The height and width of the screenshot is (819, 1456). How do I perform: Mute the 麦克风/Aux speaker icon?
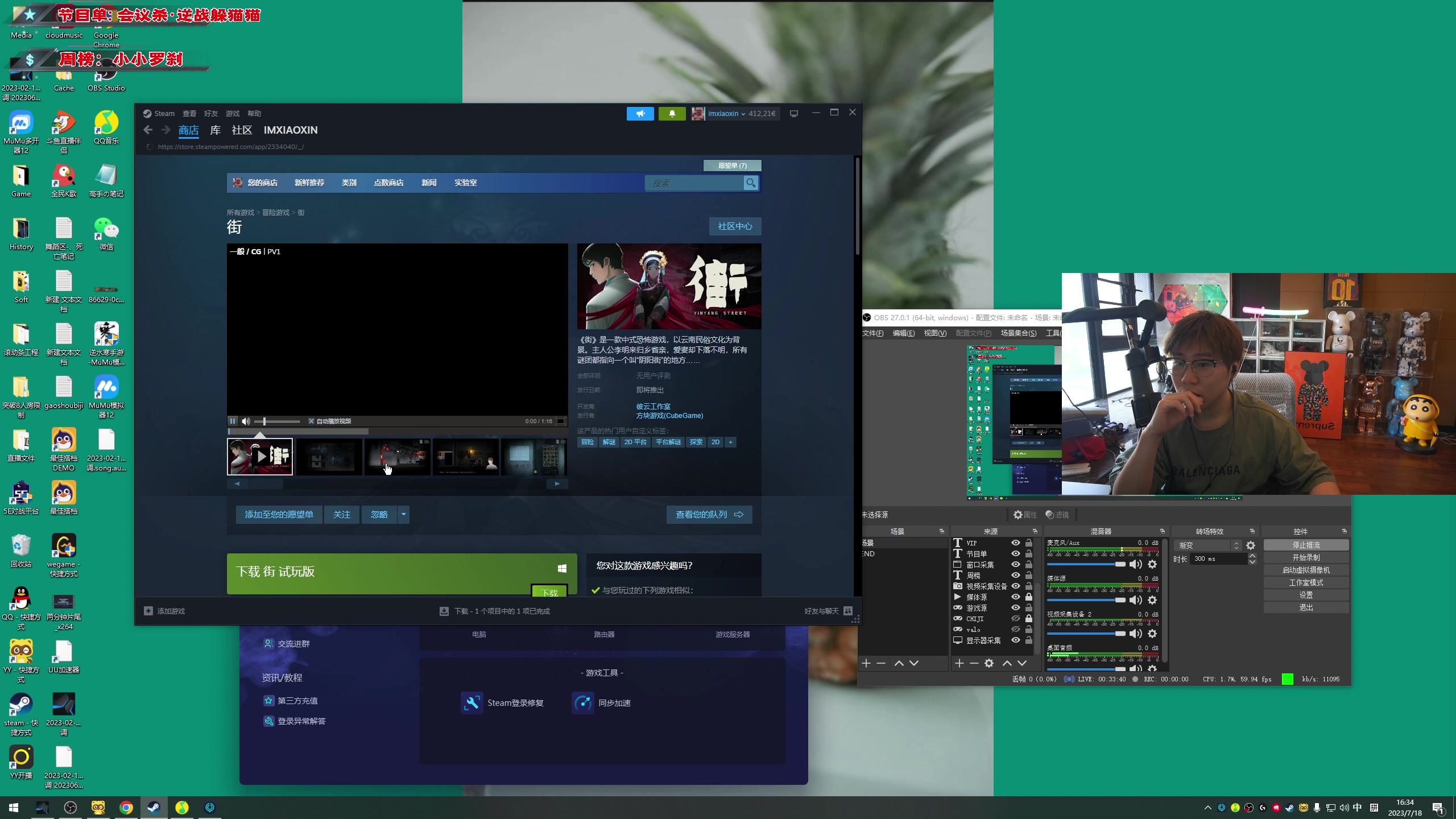(1135, 564)
